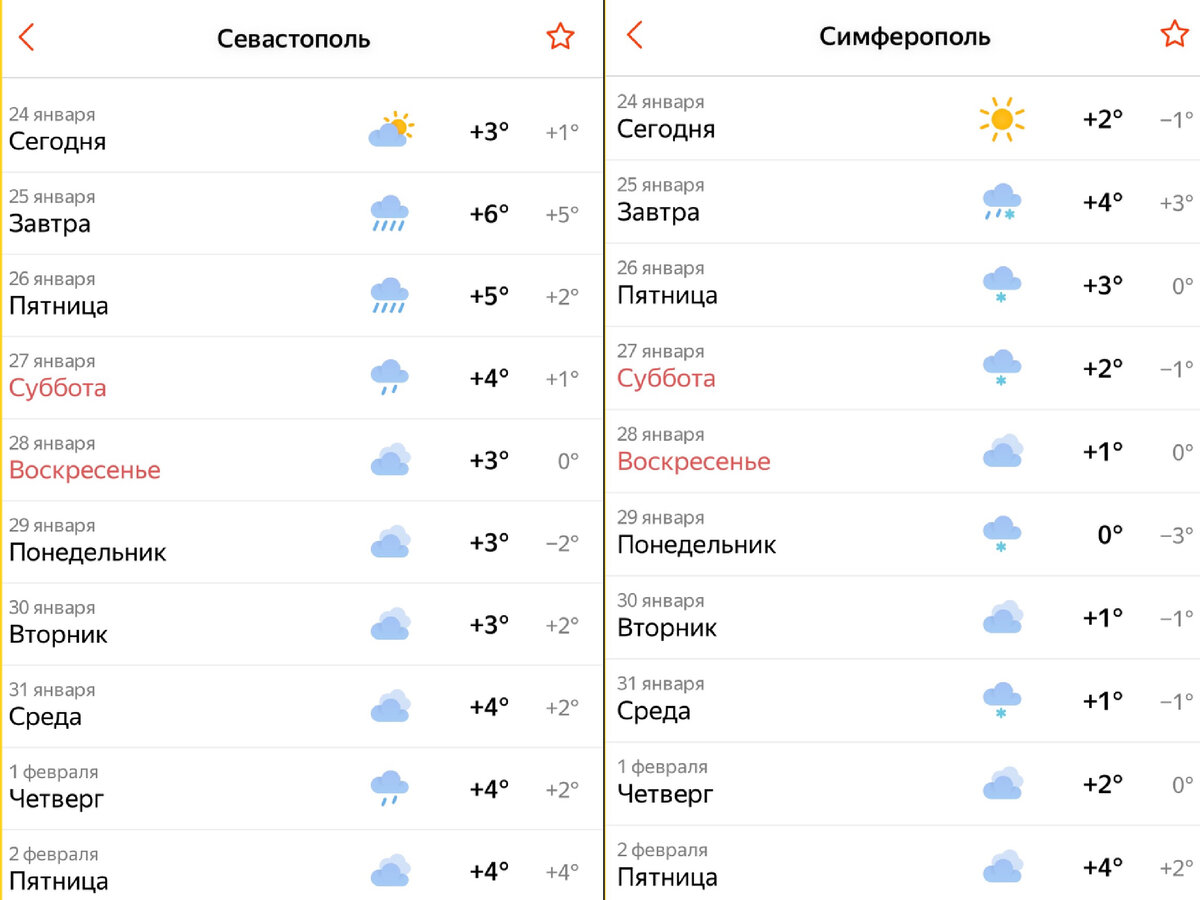The height and width of the screenshot is (900, 1200).
Task: Tap light rain icon for Севастополь 27 января
Action: point(389,377)
